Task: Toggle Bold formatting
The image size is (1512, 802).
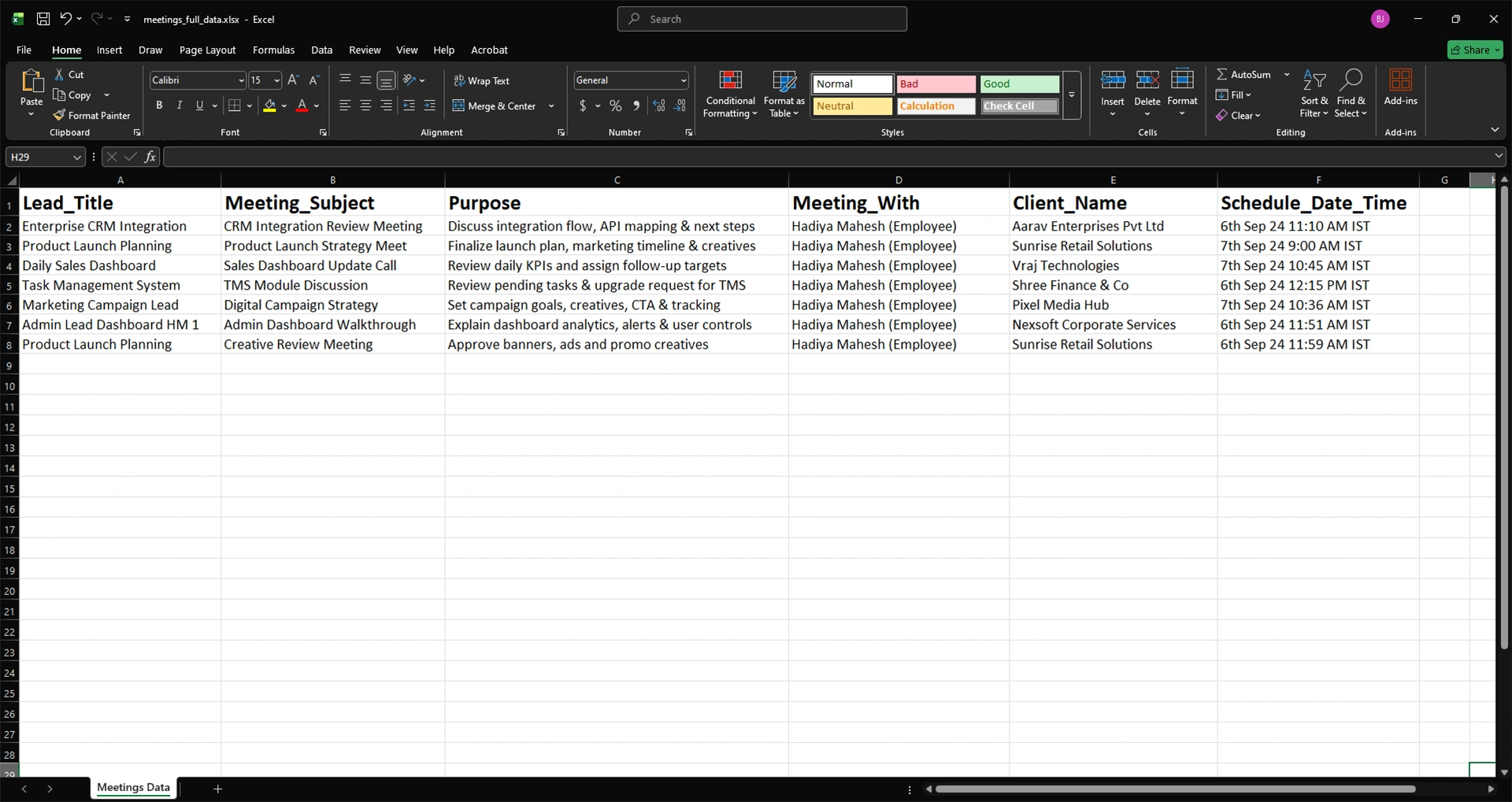Action: coord(159,105)
